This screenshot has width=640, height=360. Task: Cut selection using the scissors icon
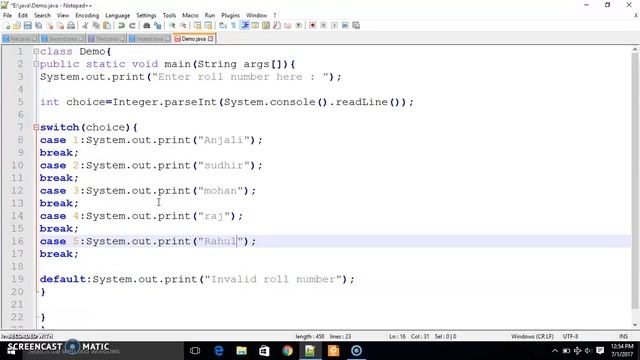coord(85,25)
